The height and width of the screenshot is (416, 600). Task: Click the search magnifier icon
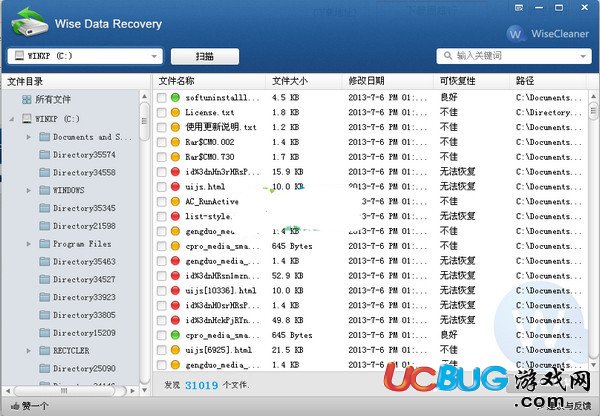click(x=448, y=56)
